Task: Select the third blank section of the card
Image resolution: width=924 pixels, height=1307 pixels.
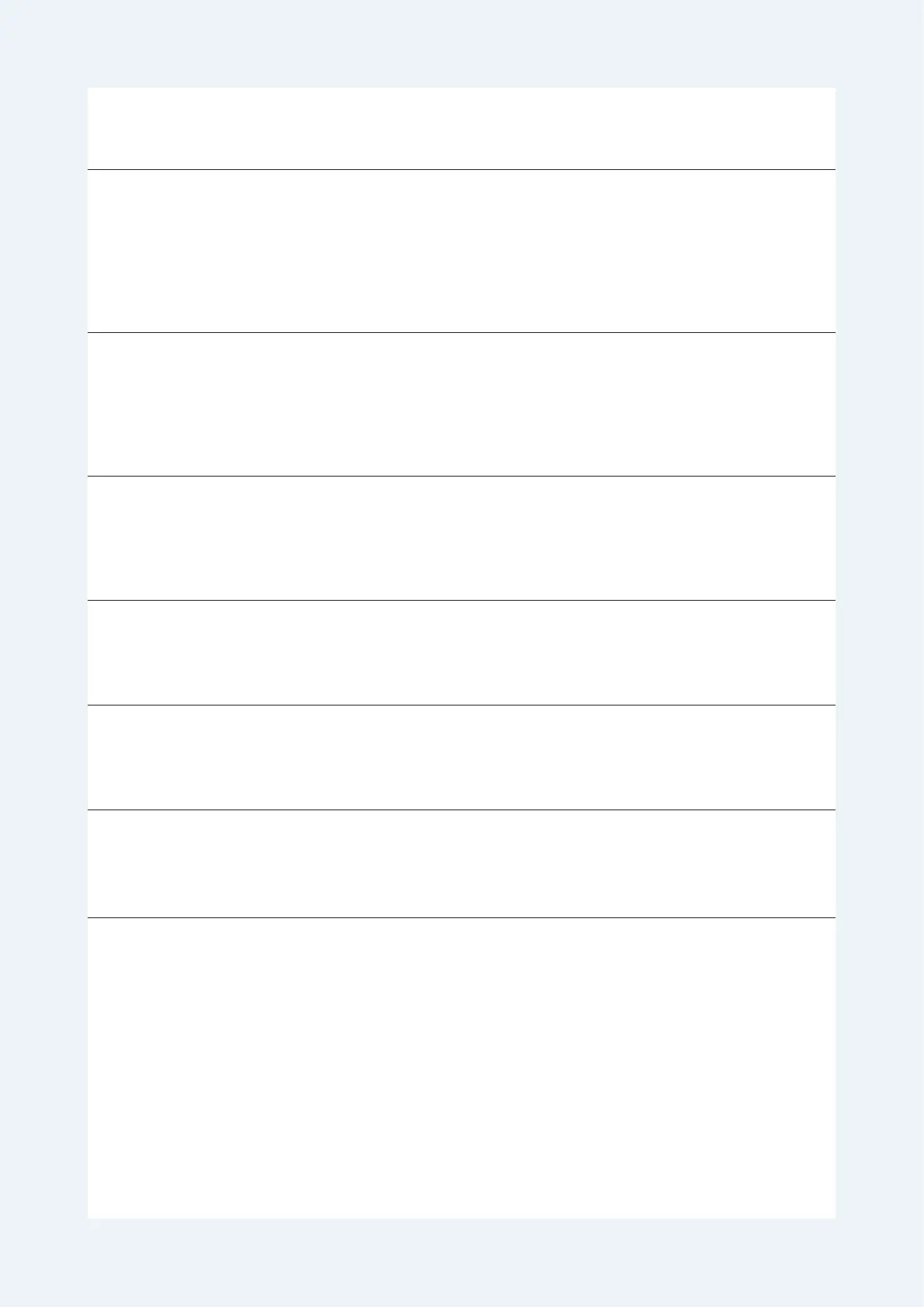Action: (x=462, y=404)
